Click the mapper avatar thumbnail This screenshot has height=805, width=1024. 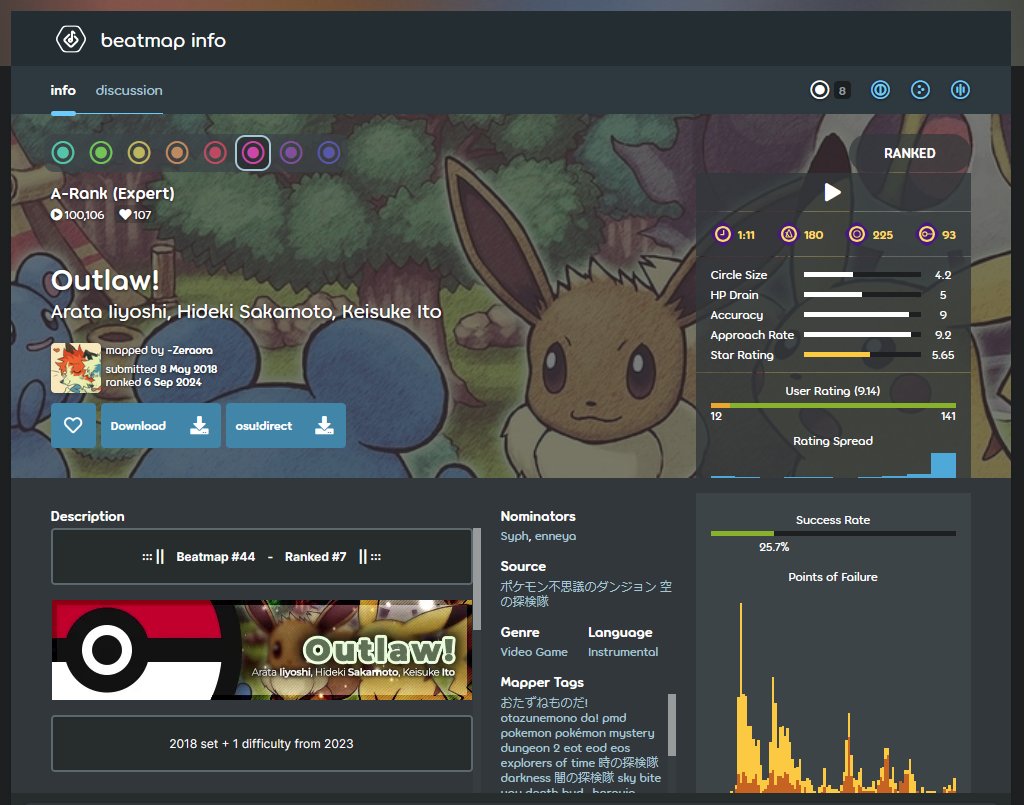pyautogui.click(x=76, y=368)
